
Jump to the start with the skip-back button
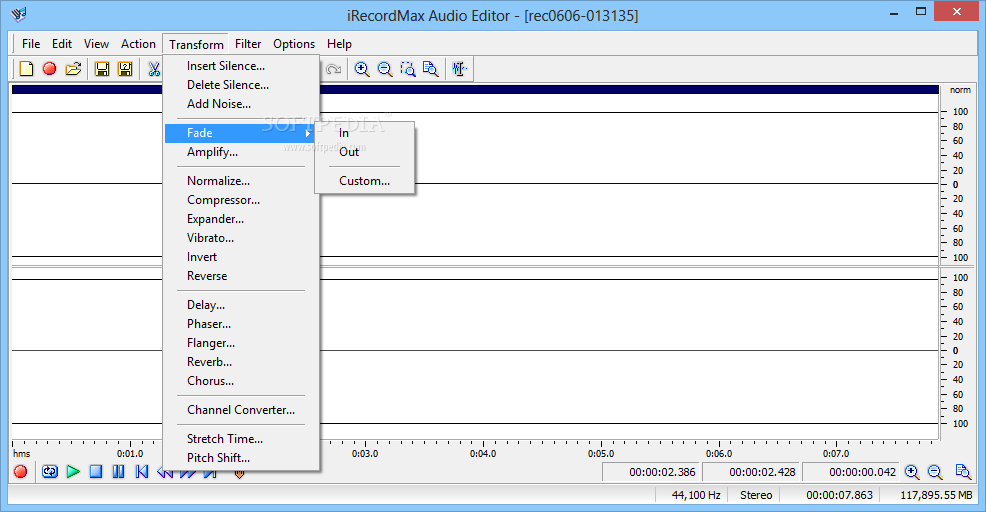(141, 471)
